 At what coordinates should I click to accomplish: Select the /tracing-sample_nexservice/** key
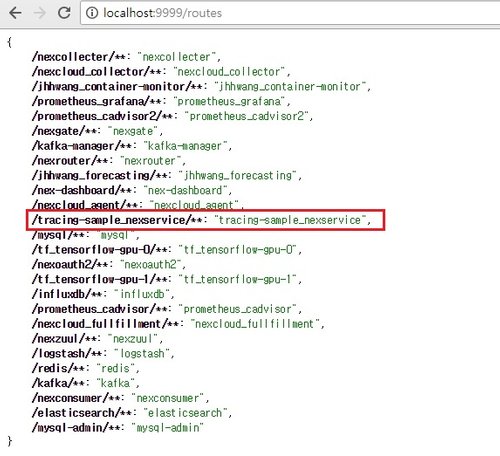117,220
